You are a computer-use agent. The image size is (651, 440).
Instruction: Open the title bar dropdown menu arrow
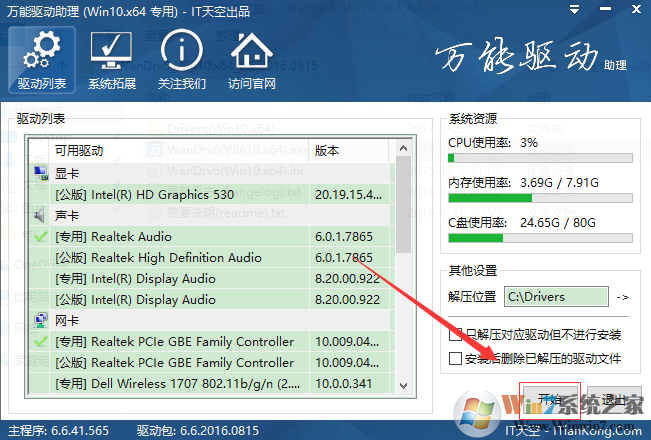575,9
